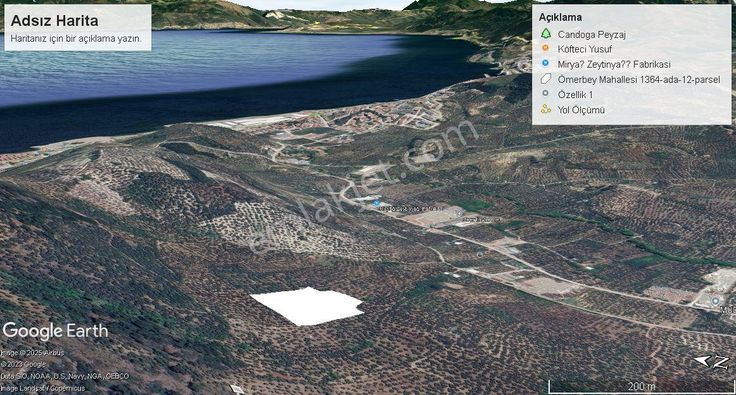736x395 pixels.
Task: Click the blue marker icon beside Mirya Fabrikası
Action: tap(545, 63)
